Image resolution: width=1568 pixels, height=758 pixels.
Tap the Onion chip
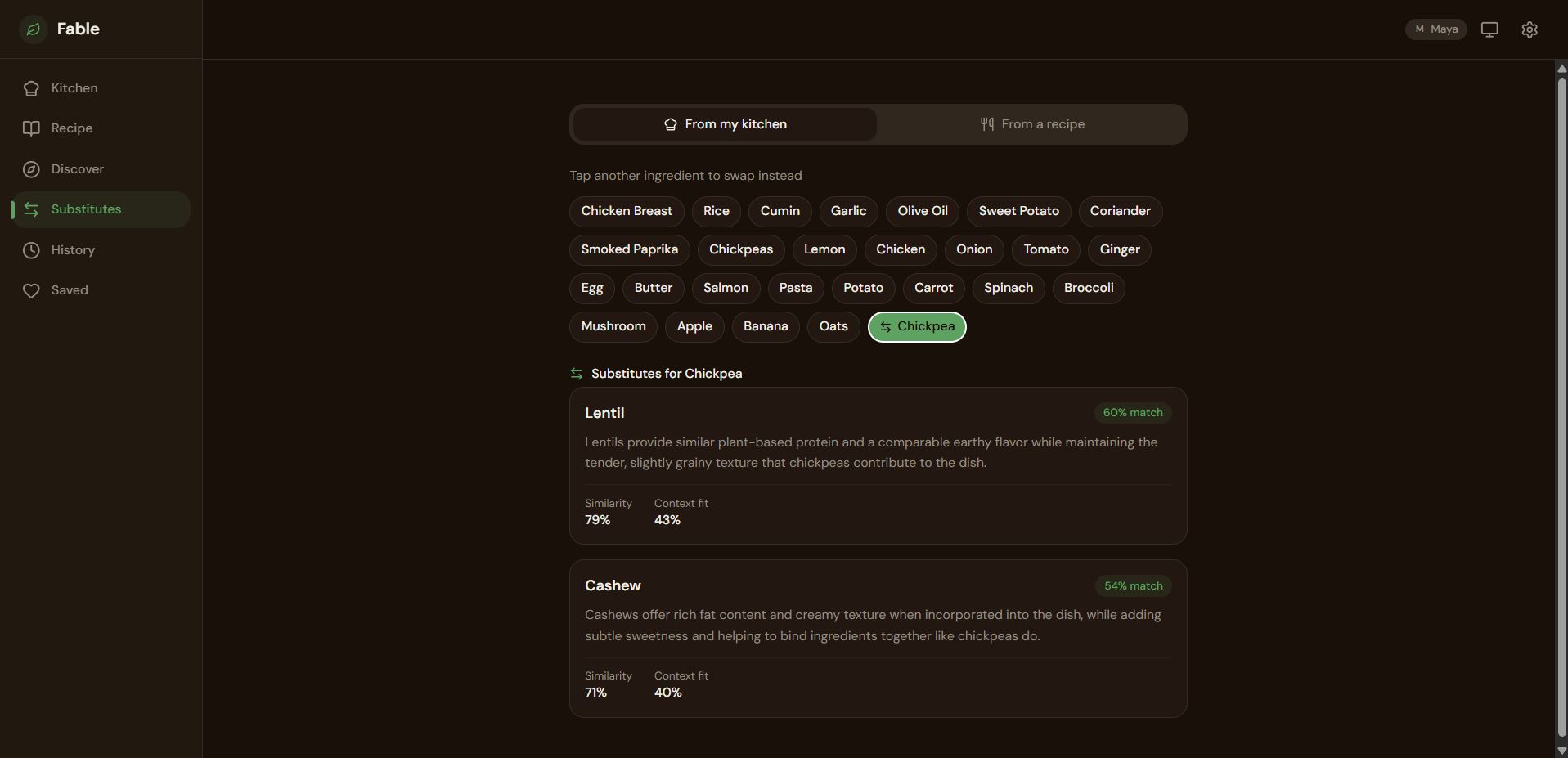click(x=974, y=249)
